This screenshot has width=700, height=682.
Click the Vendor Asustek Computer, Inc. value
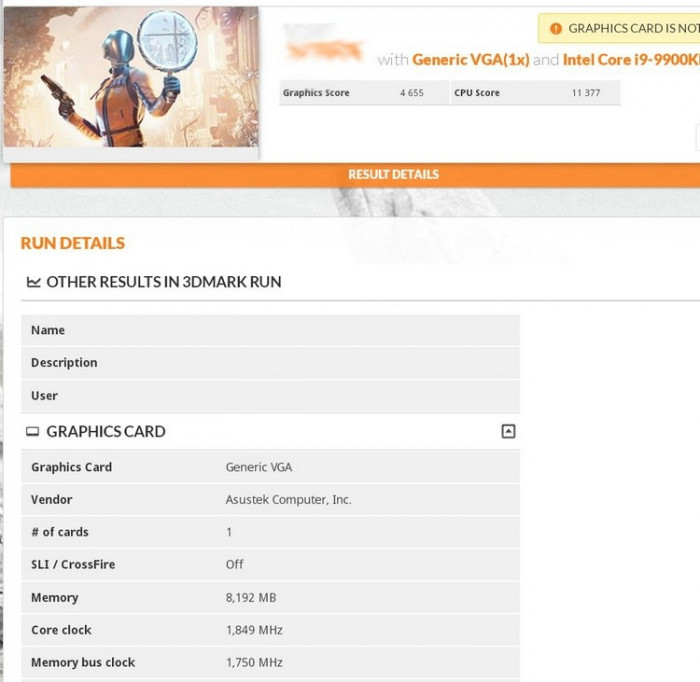pyautogui.click(x=288, y=500)
